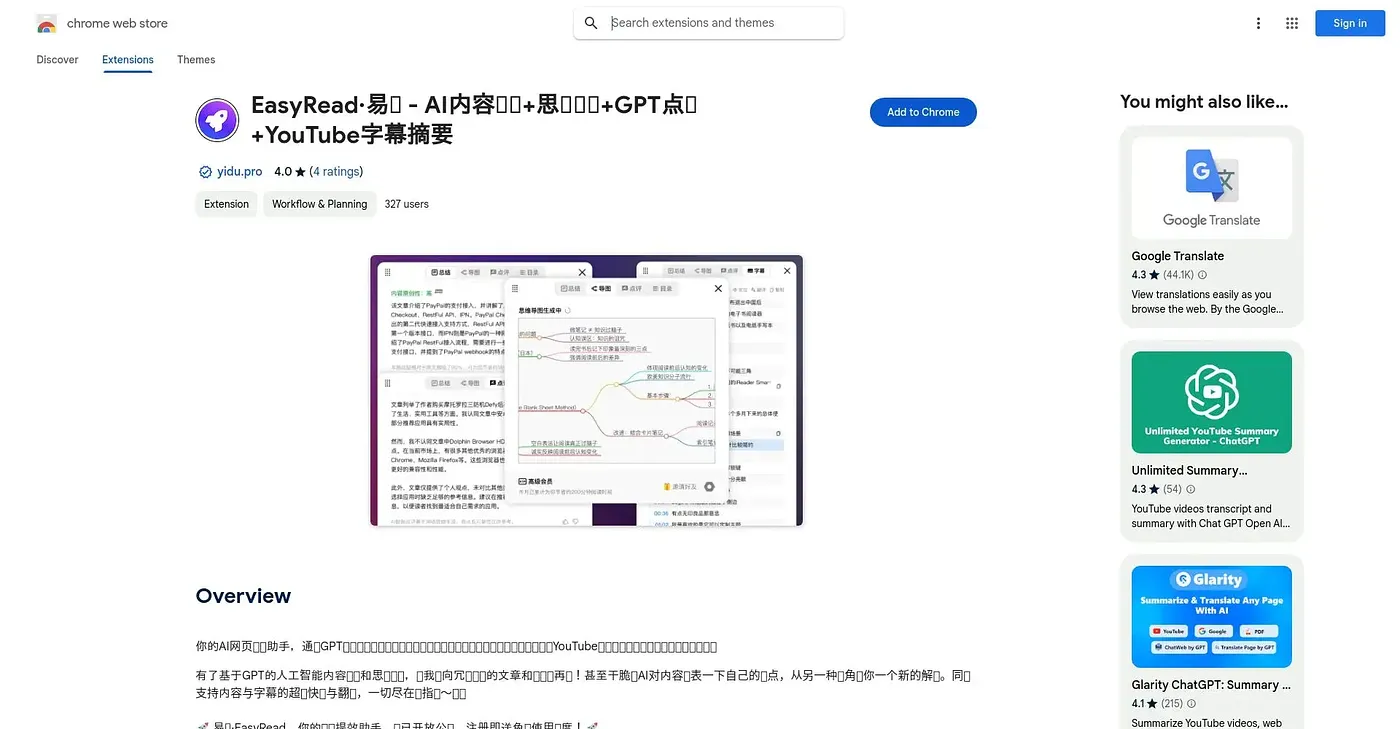Click the 'chrome web store' header text
The height and width of the screenshot is (729, 1400).
117,23
